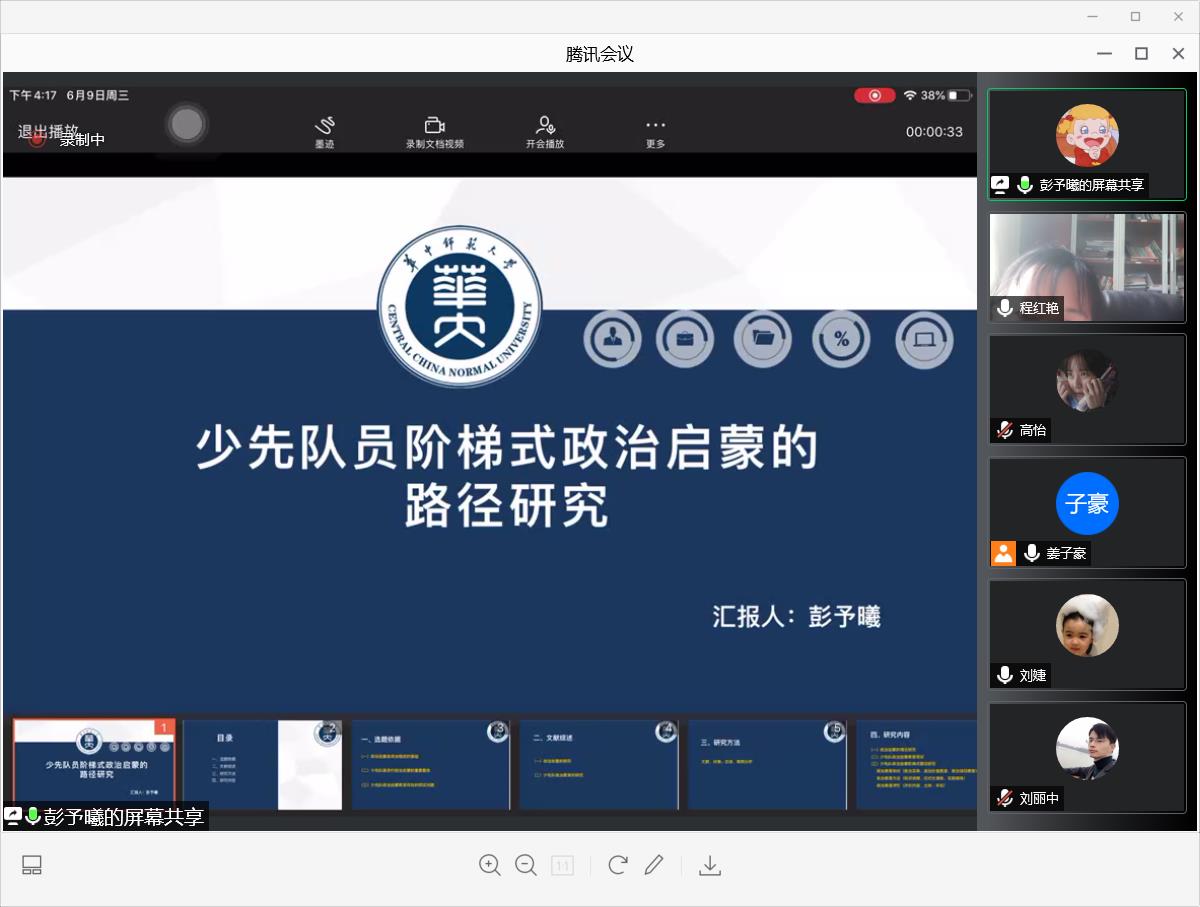The image size is (1200, 907).
Task: Zoom out using the magnifier minus icon
Action: [526, 865]
